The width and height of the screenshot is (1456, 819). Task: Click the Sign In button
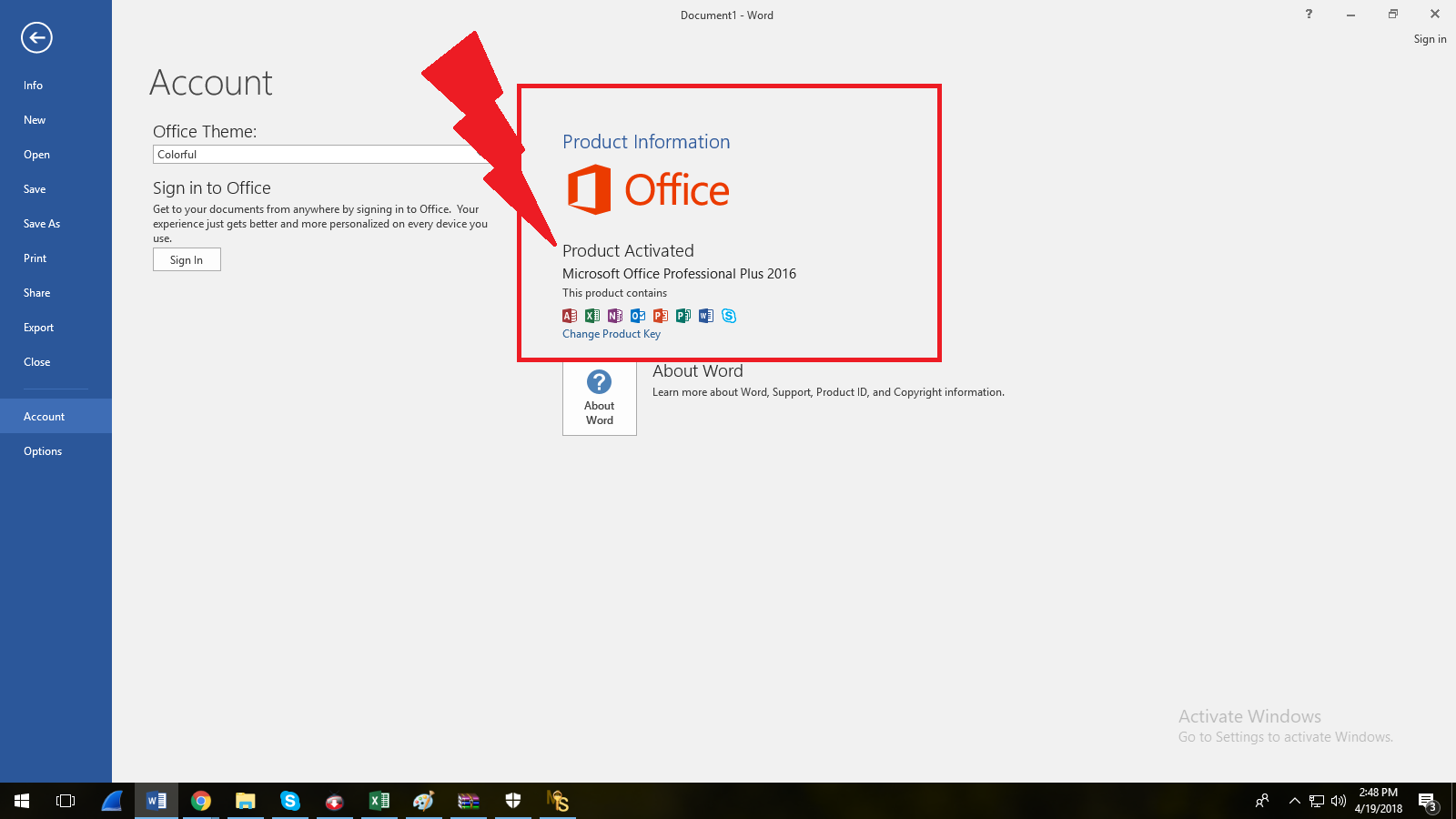point(187,260)
